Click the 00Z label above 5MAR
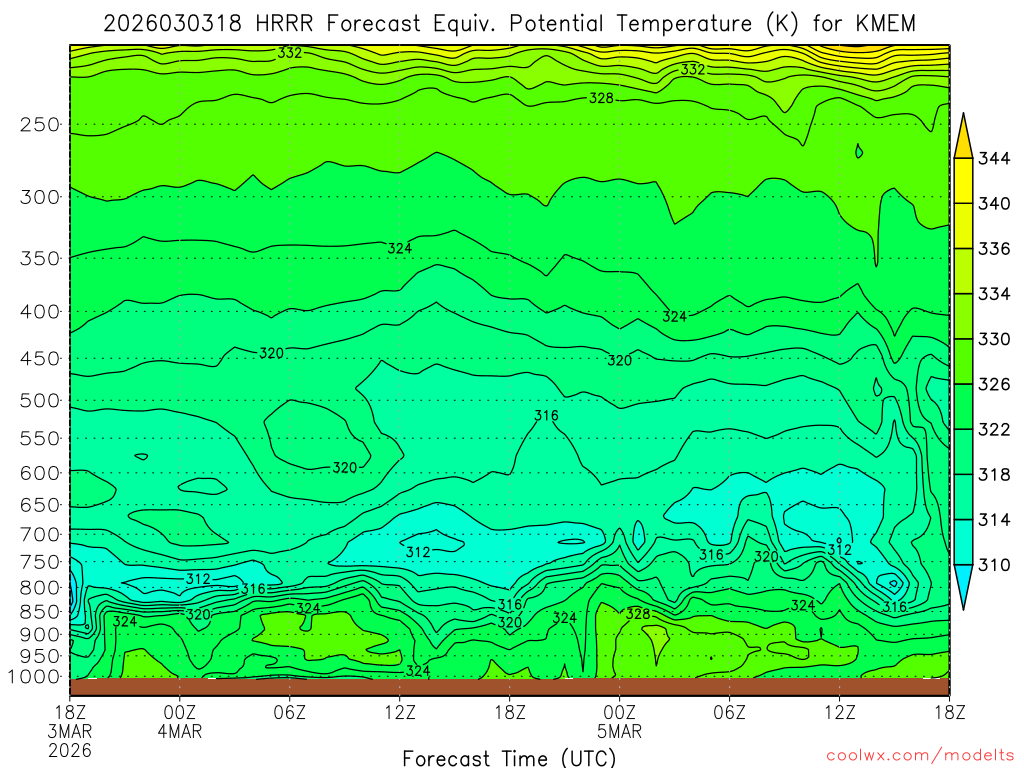 [619, 712]
